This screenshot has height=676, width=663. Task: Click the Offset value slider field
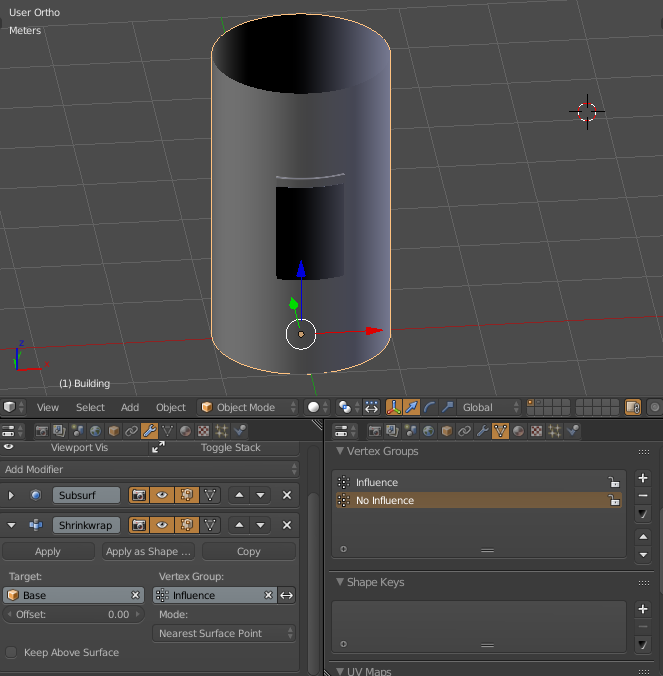click(73, 614)
